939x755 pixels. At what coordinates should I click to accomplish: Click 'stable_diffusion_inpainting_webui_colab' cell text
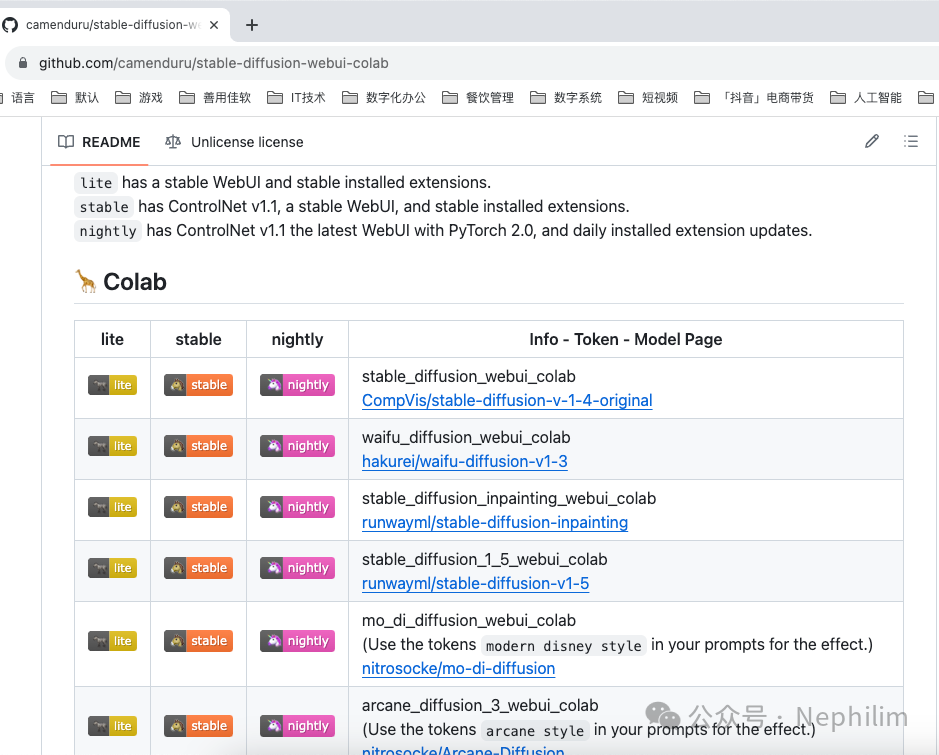[x=509, y=499]
